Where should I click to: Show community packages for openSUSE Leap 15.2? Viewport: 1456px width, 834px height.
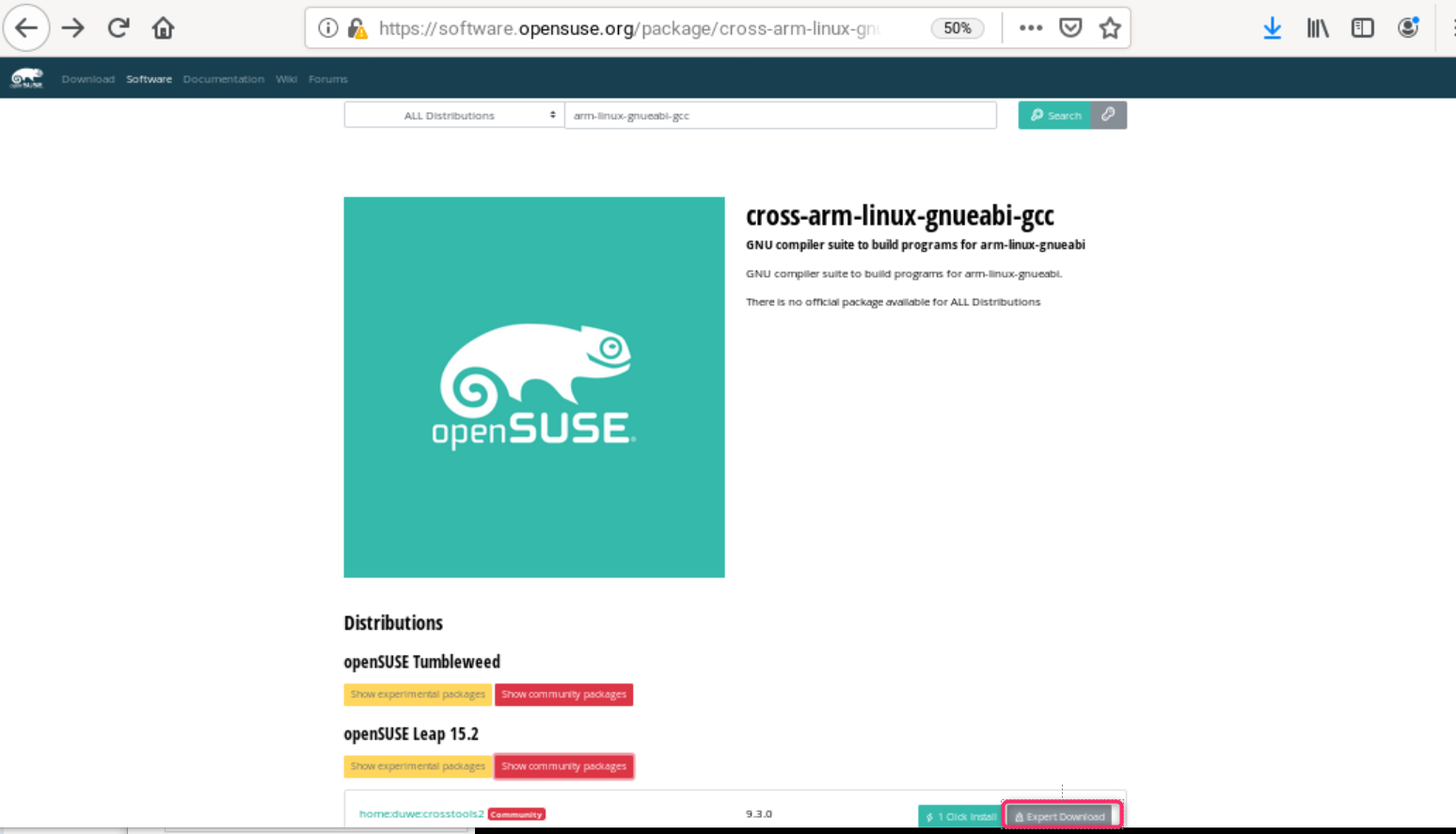(563, 766)
